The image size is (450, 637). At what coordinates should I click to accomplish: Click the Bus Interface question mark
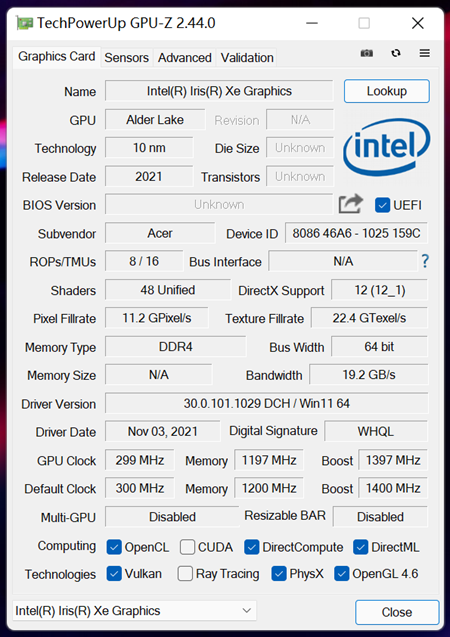(425, 261)
